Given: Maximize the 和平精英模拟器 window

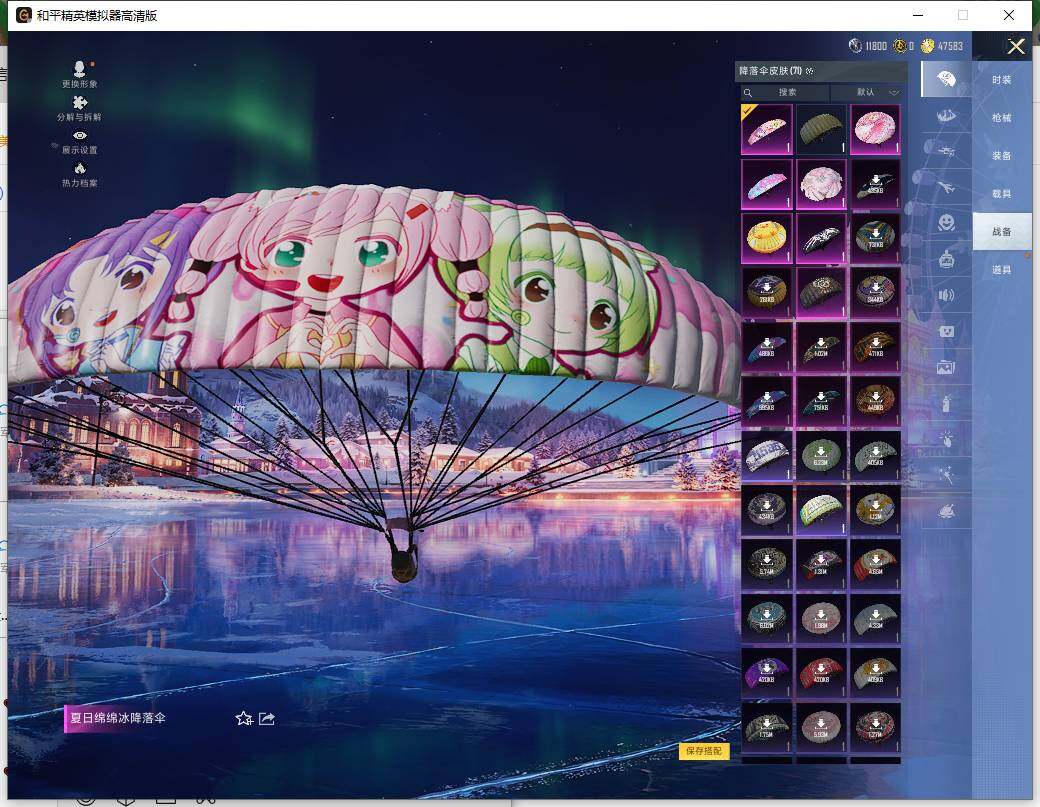Looking at the screenshot, I should [x=963, y=15].
